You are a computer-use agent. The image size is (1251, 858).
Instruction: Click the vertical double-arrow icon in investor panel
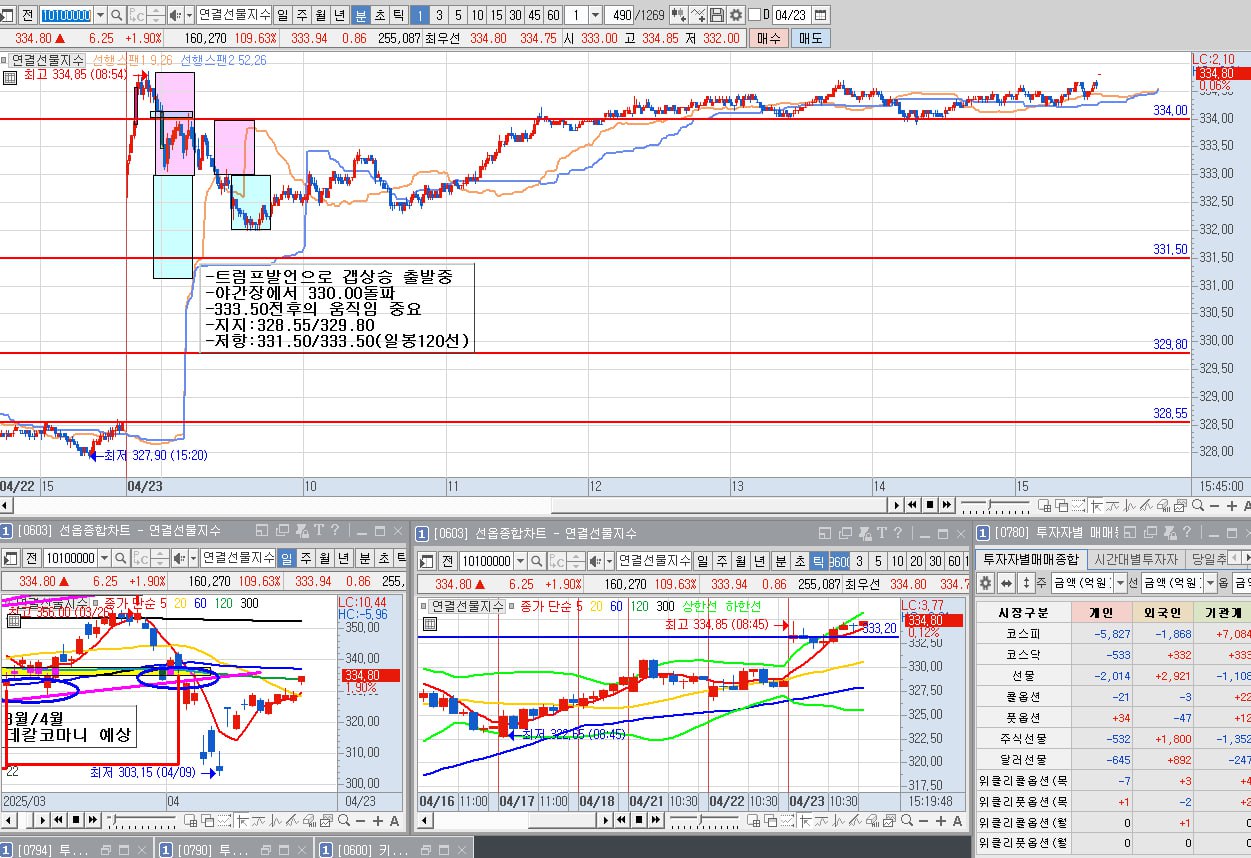point(1026,582)
